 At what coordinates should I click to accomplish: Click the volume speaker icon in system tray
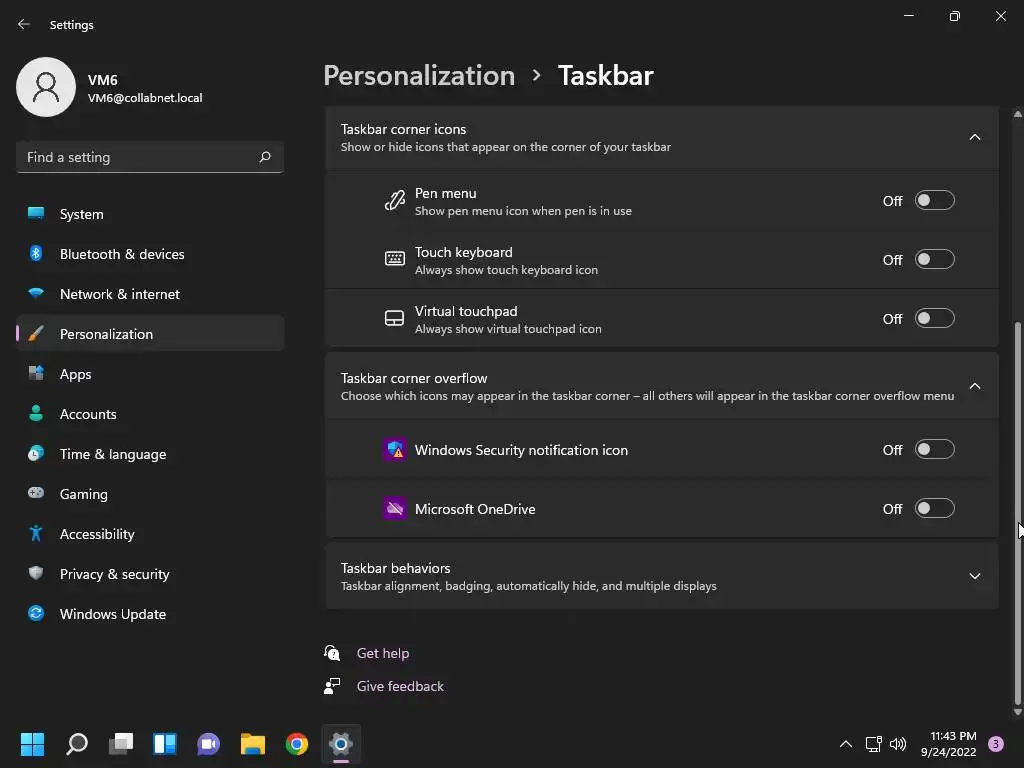[x=898, y=743]
